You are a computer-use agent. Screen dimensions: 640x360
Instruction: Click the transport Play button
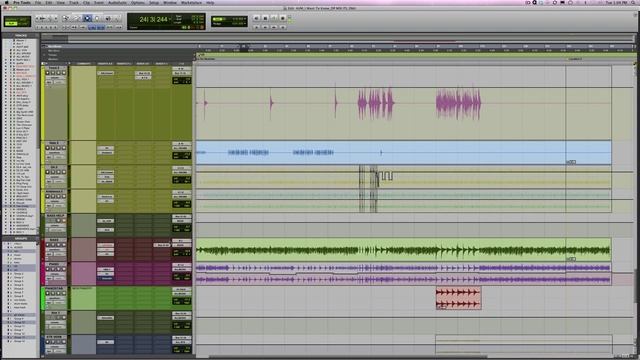click(x=274, y=18)
